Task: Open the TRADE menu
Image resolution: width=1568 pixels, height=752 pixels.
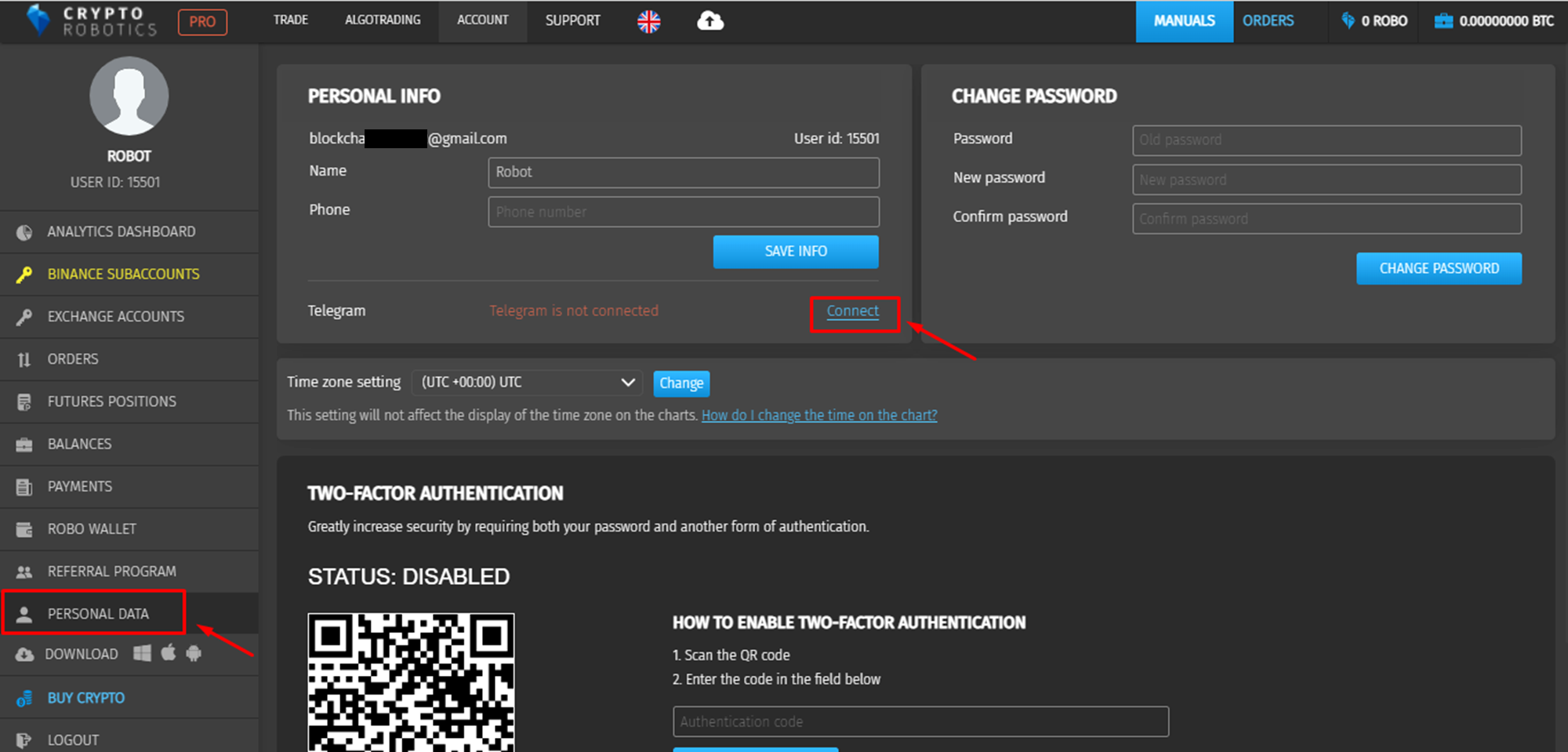Action: [291, 20]
